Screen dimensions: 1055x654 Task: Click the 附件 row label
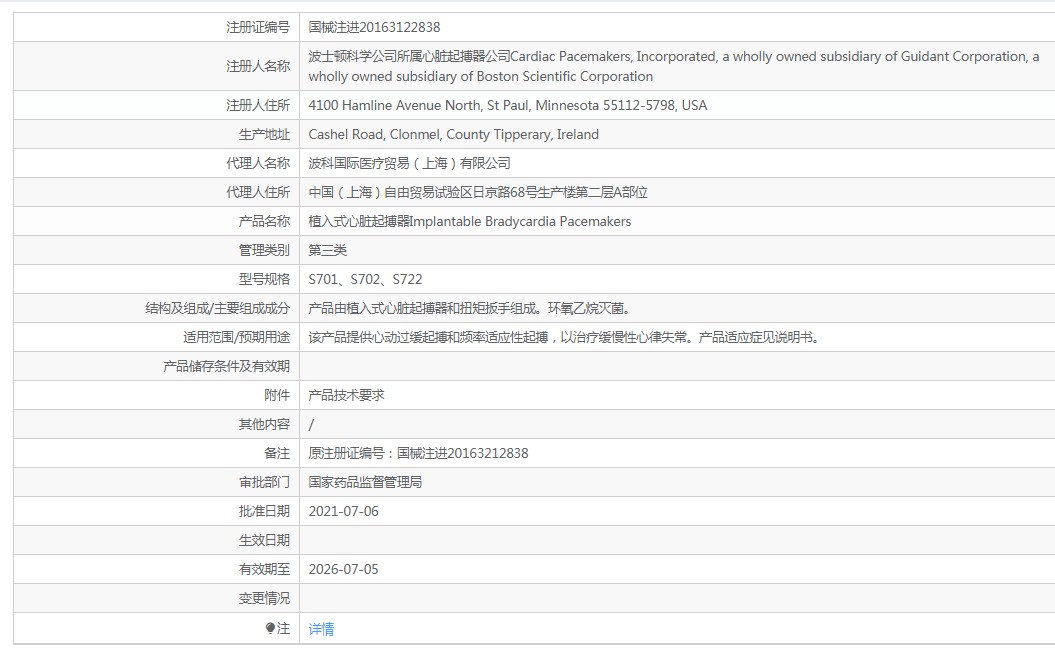tap(277, 394)
